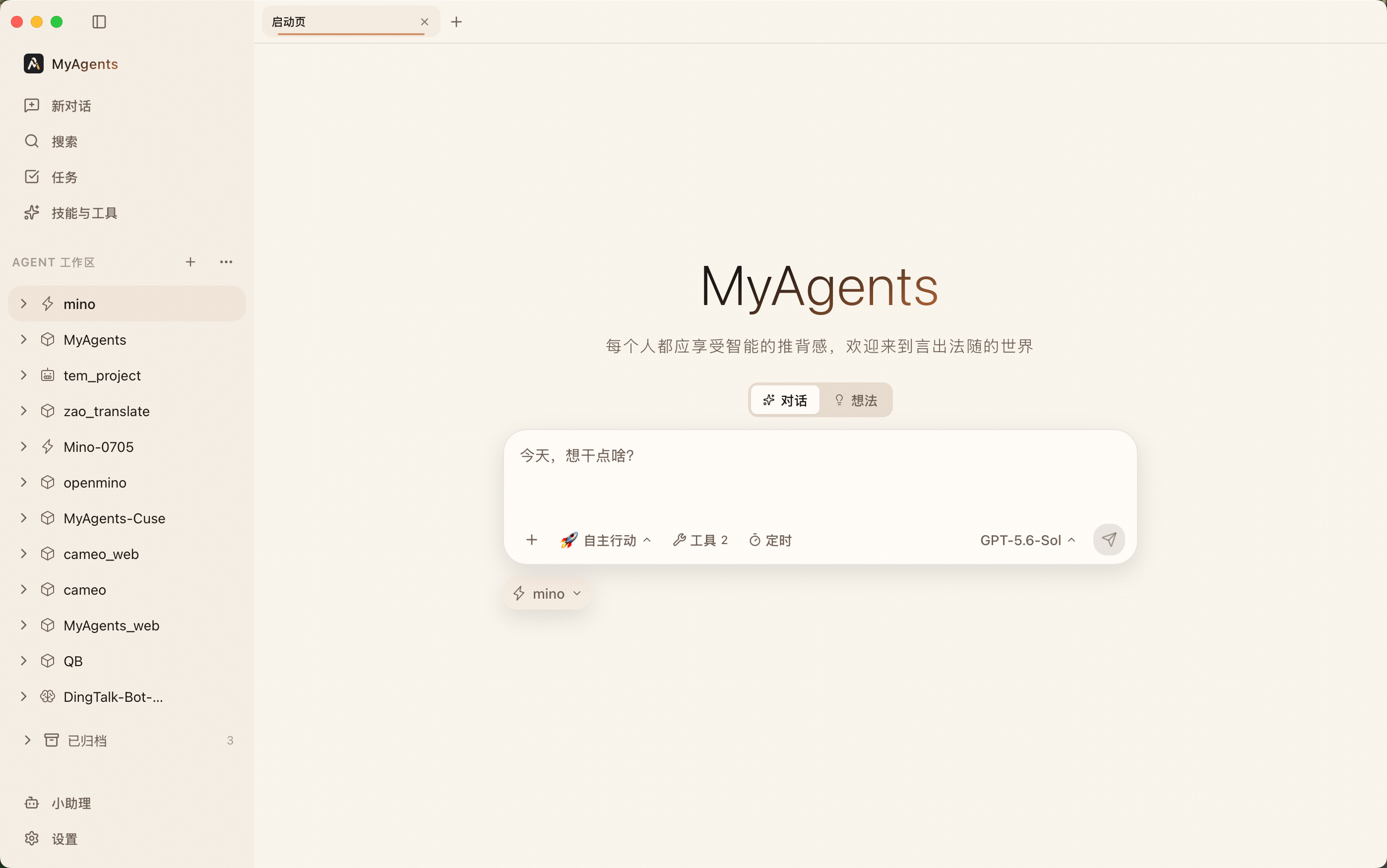Toggle the sidebar panel icon
Viewport: 1387px width, 868px height.
(x=99, y=22)
